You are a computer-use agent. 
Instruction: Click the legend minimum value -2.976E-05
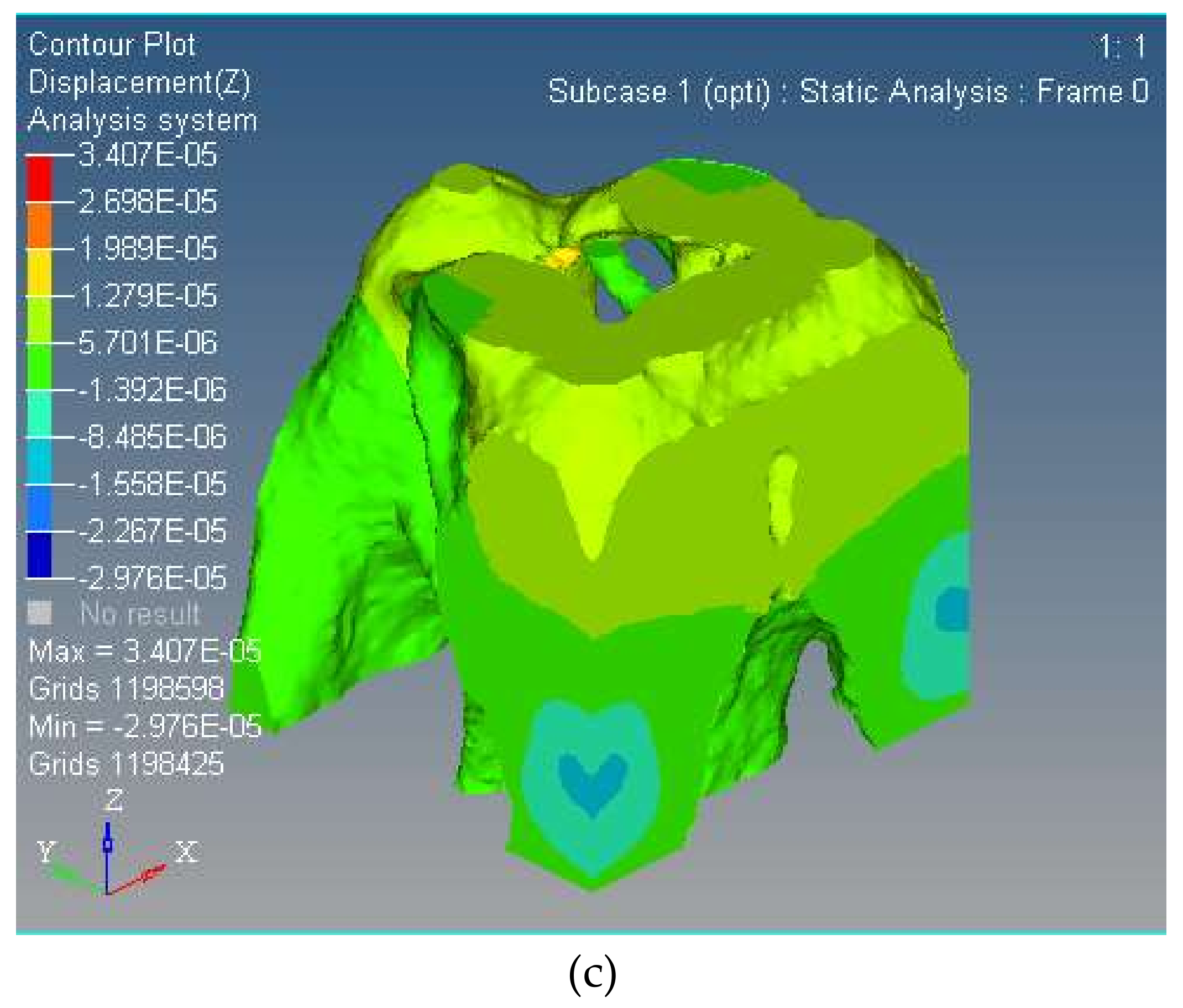(x=152, y=578)
